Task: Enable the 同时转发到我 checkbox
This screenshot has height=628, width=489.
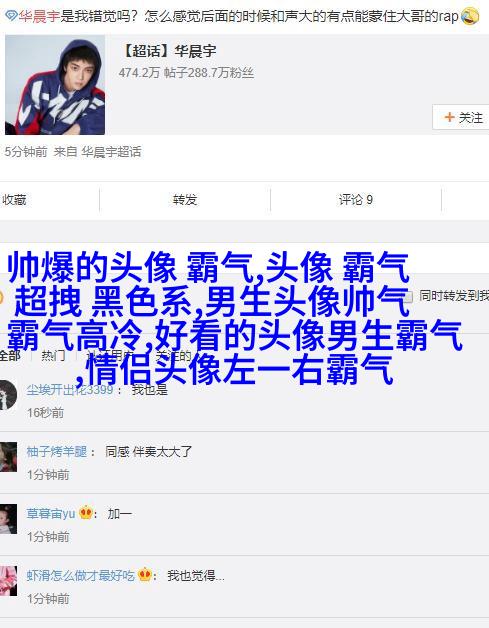Action: [408, 297]
